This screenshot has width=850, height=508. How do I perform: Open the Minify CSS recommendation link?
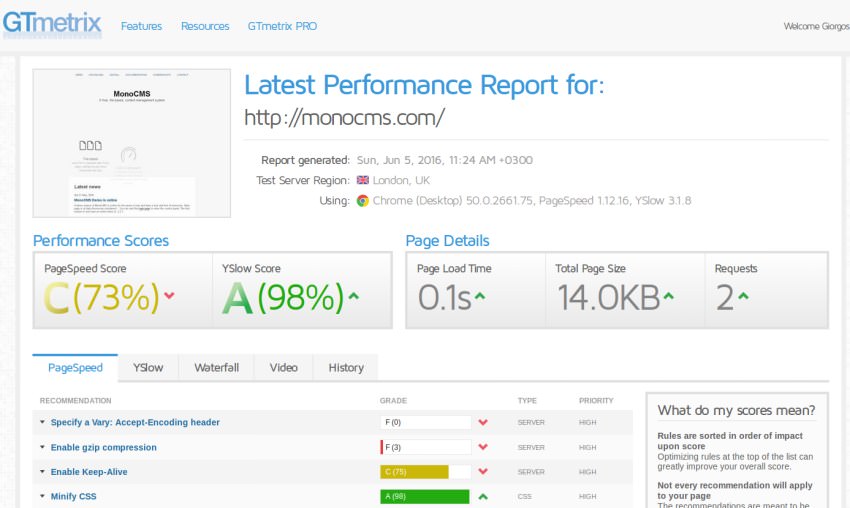[x=73, y=497]
